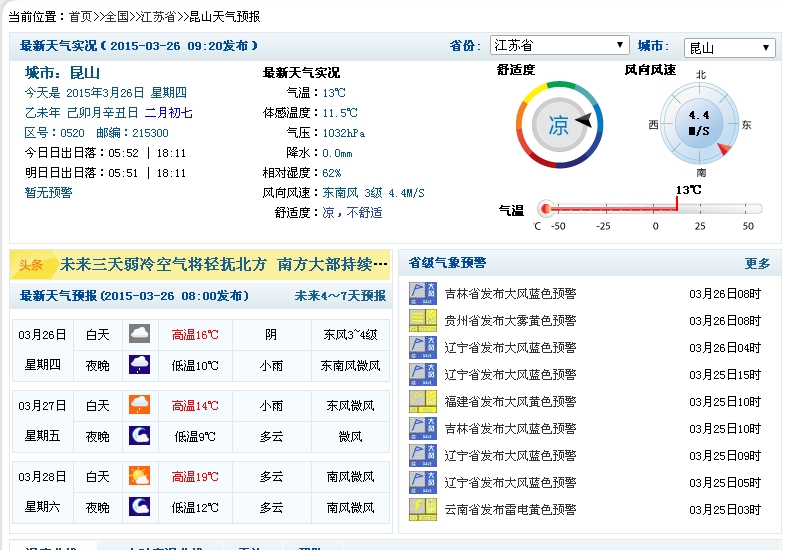Click the 高温14℃ cell for 03月27日
Image resolution: width=789 pixels, height=550 pixels.
coord(195,406)
